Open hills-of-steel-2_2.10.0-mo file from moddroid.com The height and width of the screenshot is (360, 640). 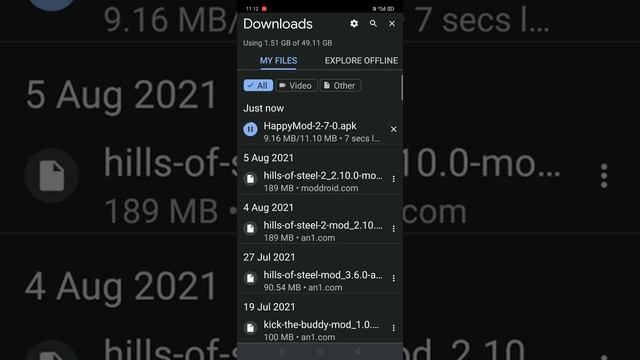click(320, 181)
